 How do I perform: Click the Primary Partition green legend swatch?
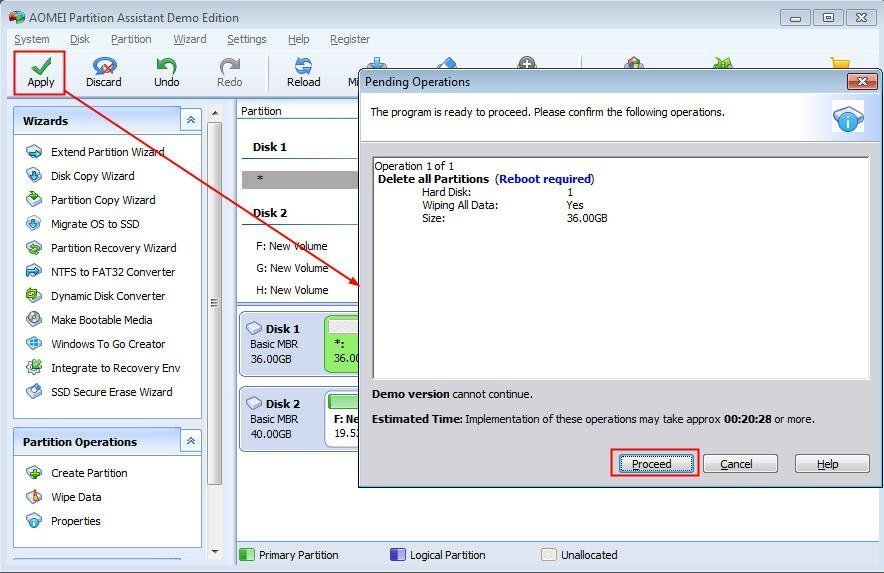coord(247,554)
